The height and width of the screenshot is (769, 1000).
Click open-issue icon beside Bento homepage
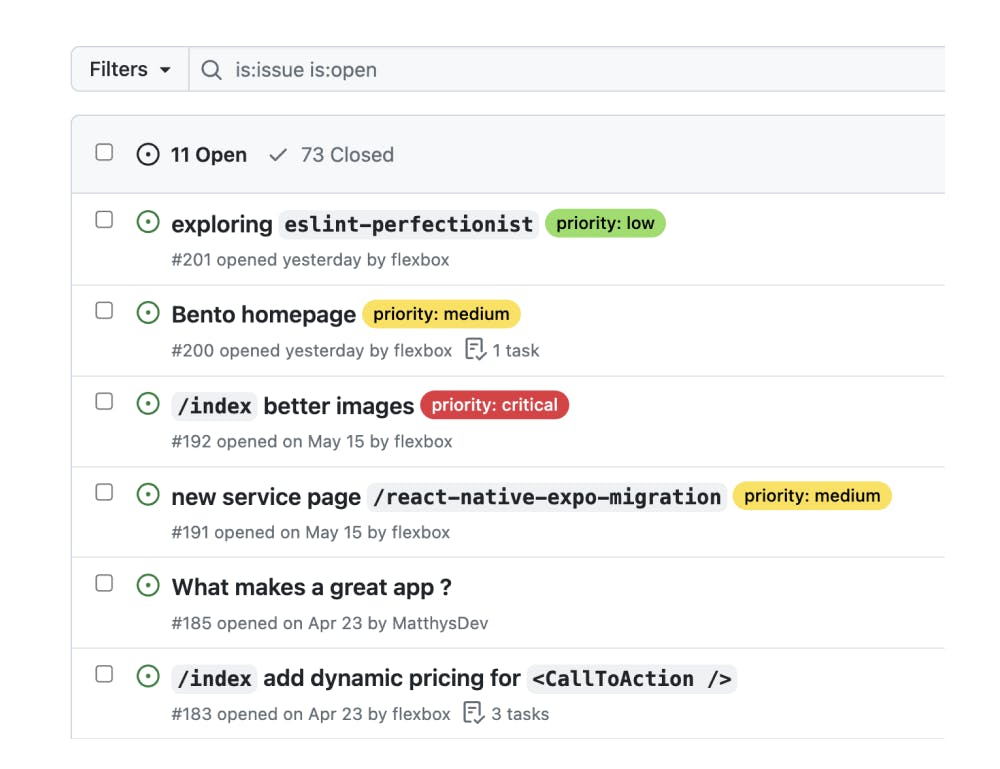(148, 313)
